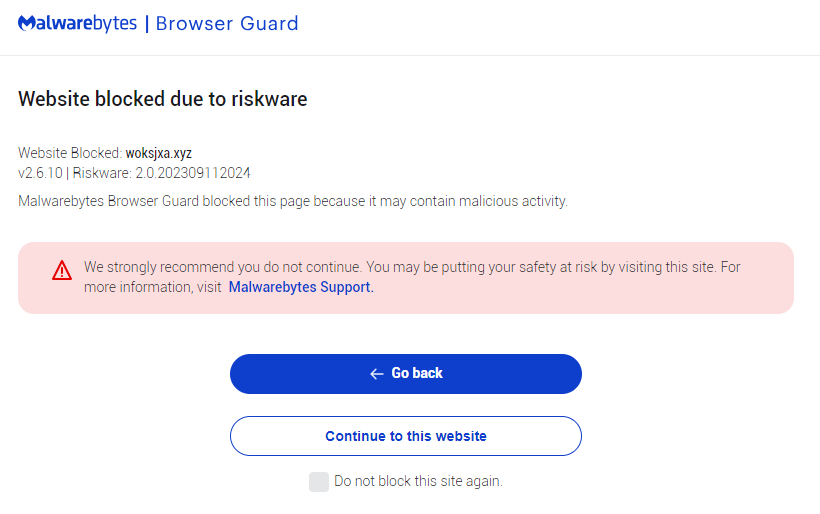Click the 'Riskware:' label text
Viewport: 820px width, 514px height.
(102, 173)
